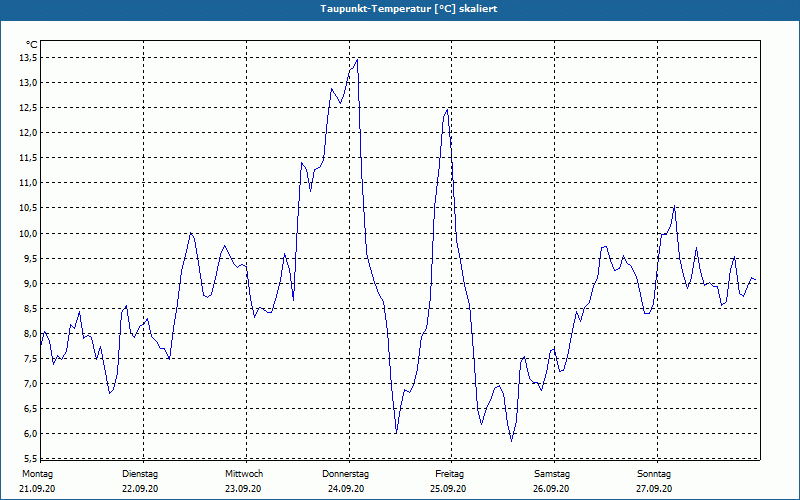Screen dimensions: 800x500
Task: Click the 8,0 y-axis value
Action: click(31, 333)
